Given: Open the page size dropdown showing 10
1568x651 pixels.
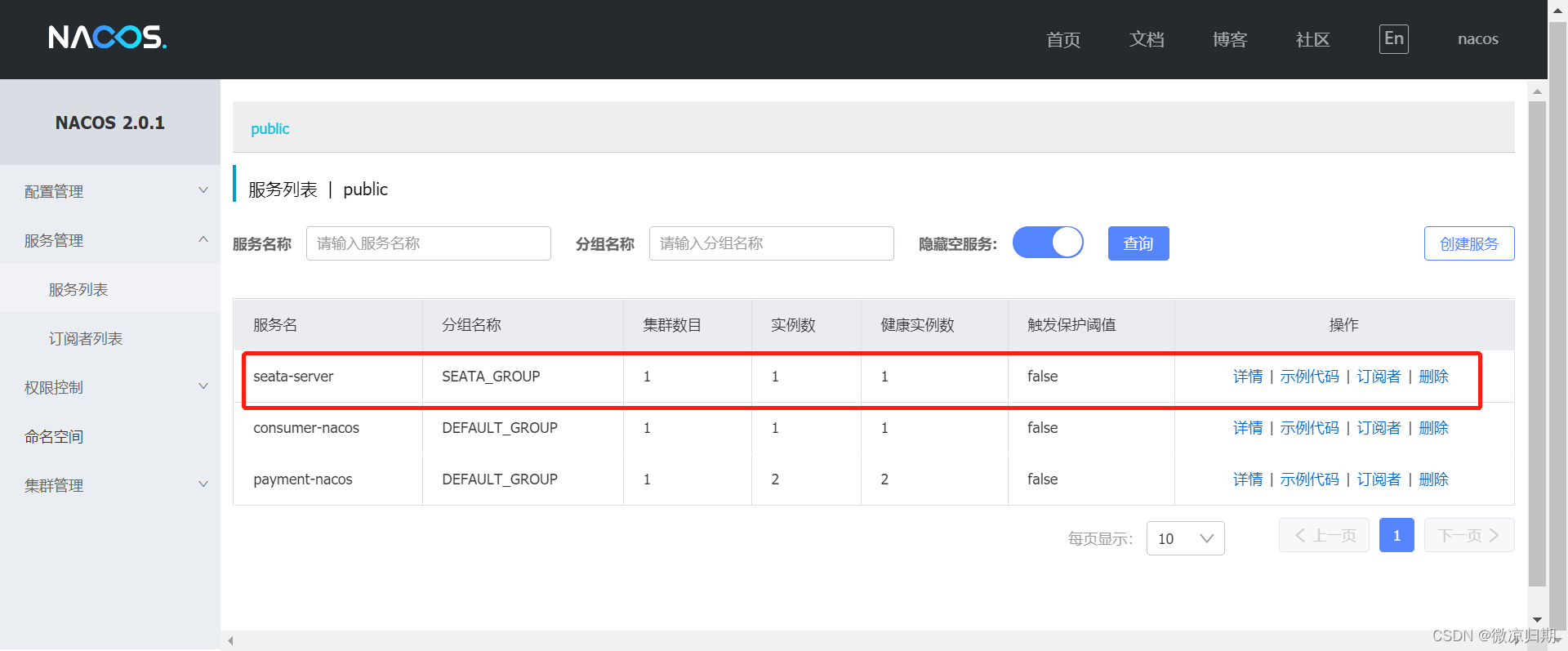Looking at the screenshot, I should 1185,538.
